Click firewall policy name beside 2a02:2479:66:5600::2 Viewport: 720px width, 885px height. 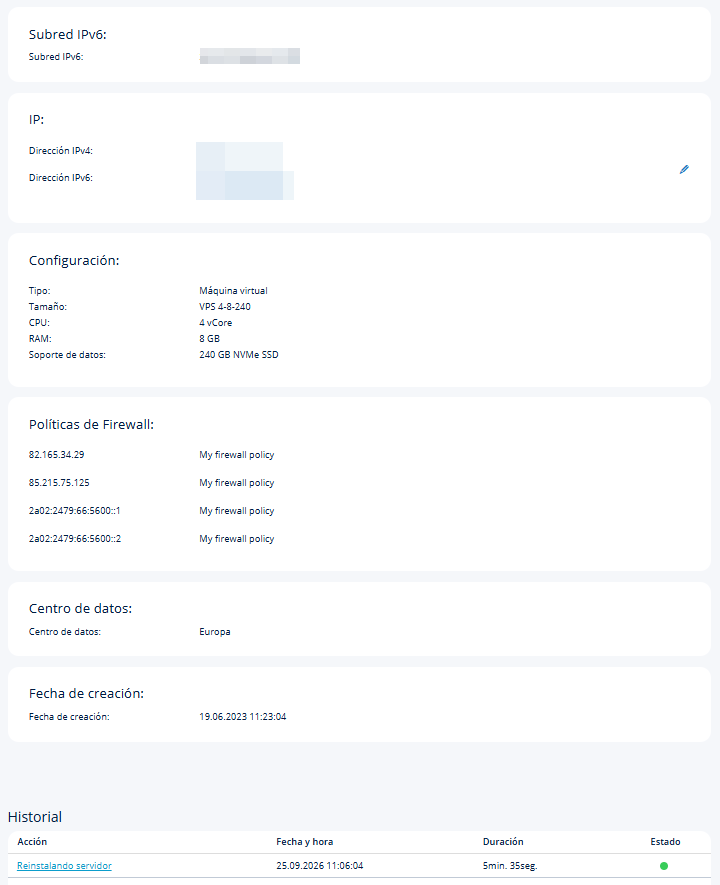click(236, 538)
